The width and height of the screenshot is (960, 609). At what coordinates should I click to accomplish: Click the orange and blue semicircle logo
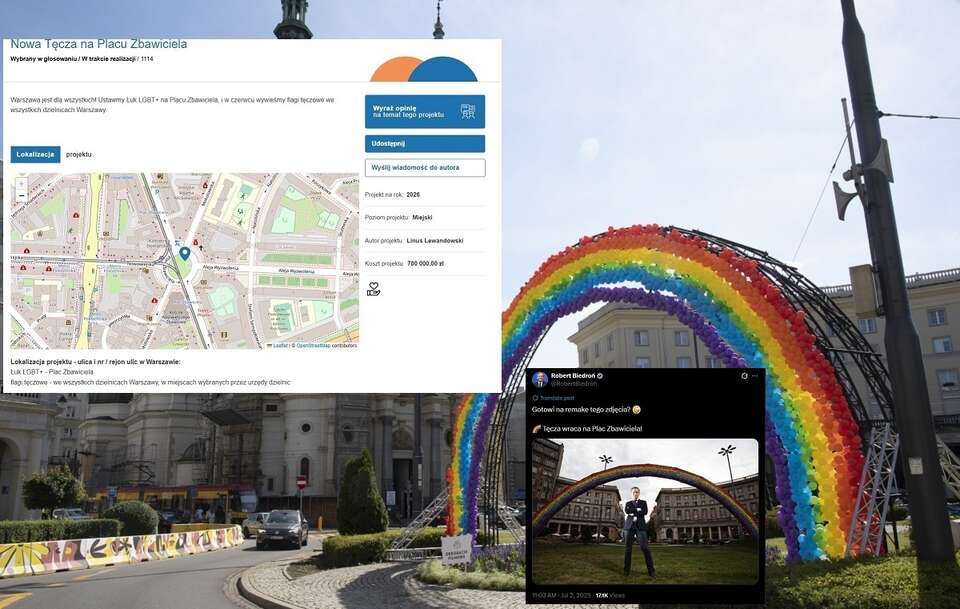tap(424, 69)
